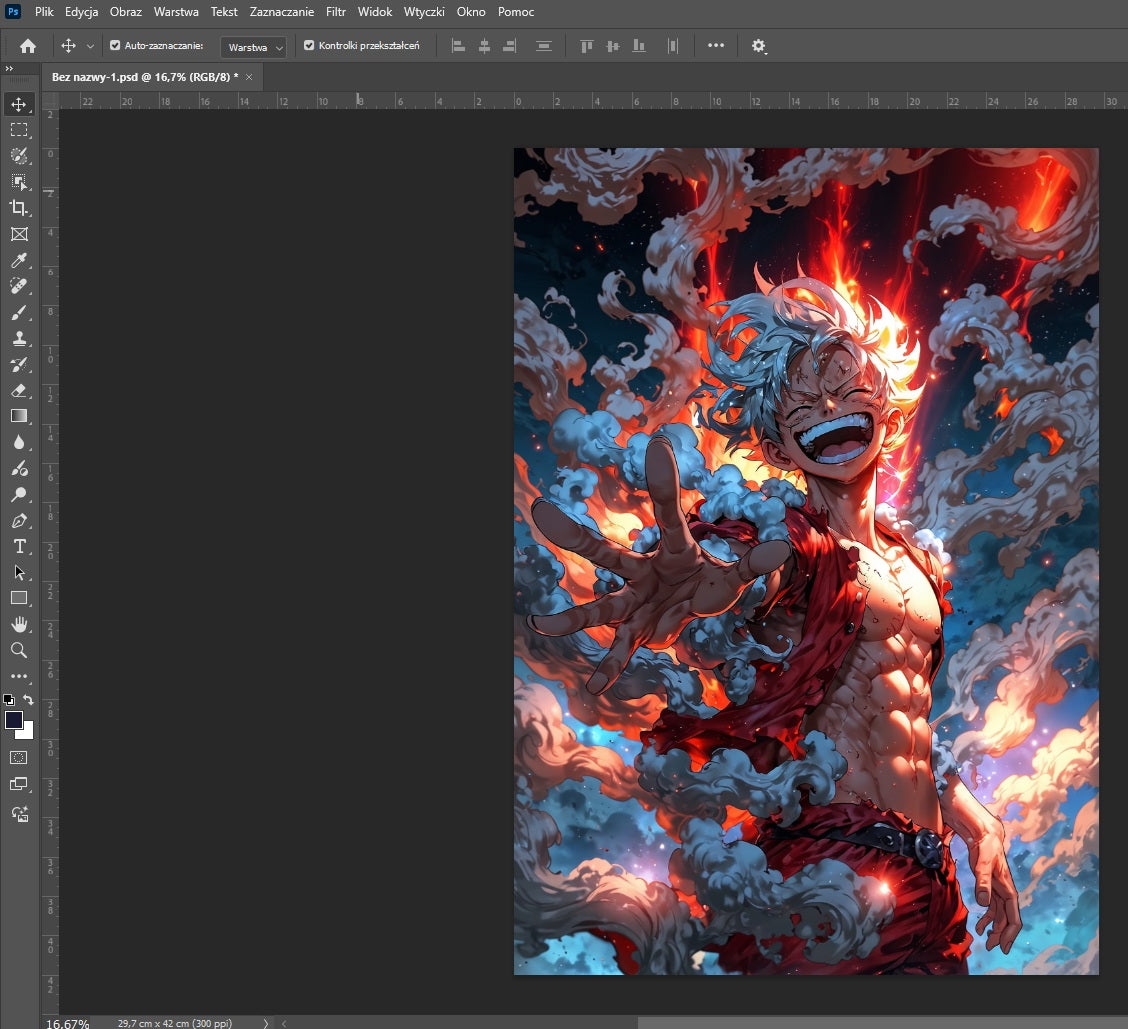
Task: Activate the Horizontal Type tool
Action: (x=19, y=547)
